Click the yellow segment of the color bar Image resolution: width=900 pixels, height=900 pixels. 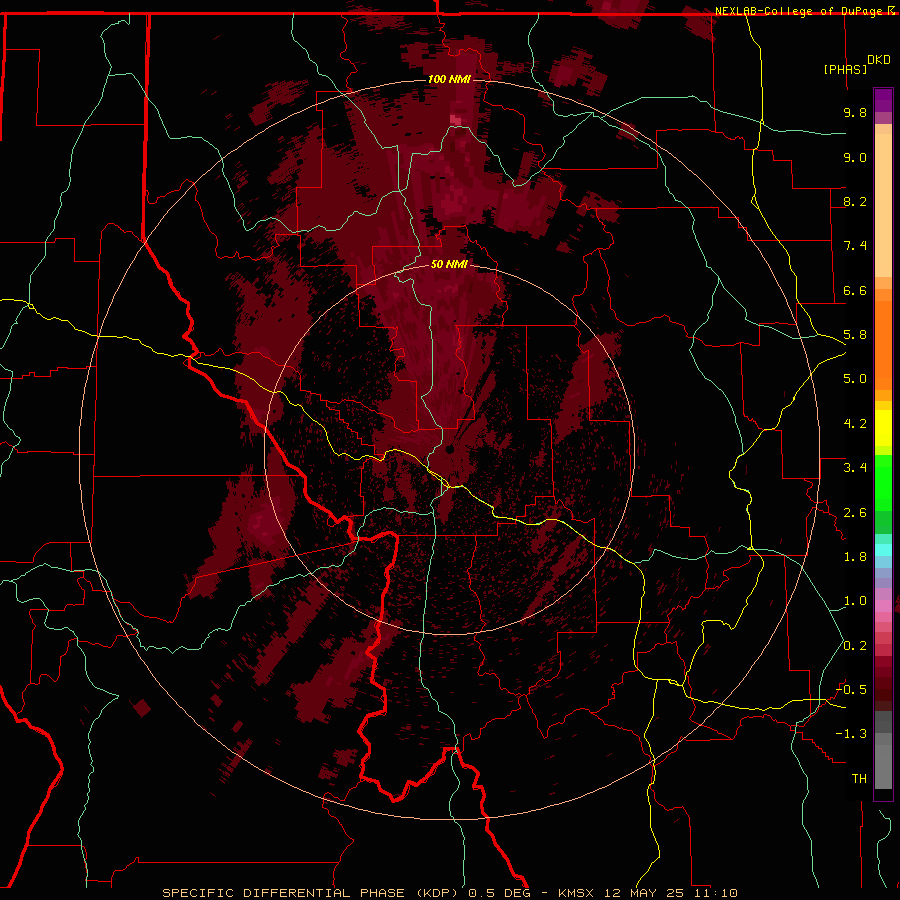click(883, 428)
